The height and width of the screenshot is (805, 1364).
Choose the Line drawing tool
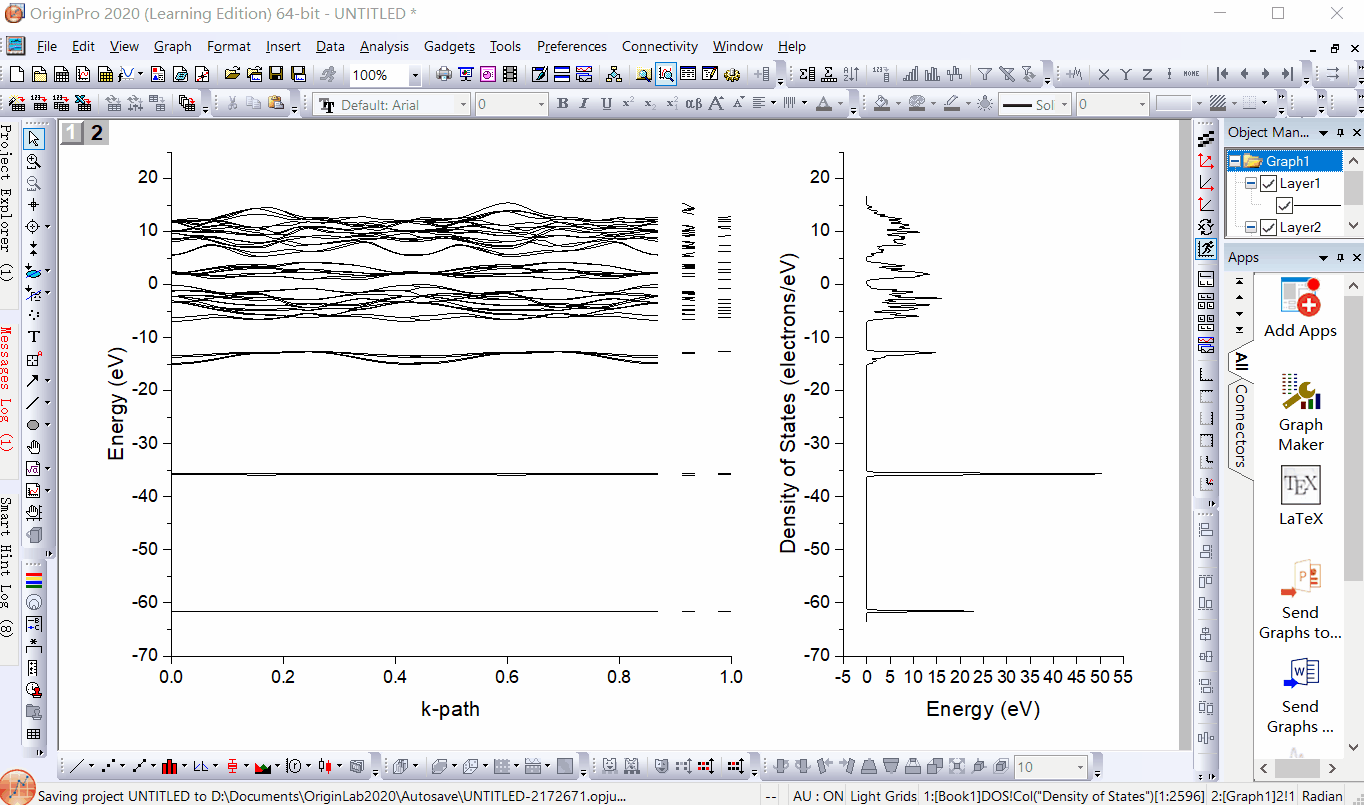(x=34, y=403)
